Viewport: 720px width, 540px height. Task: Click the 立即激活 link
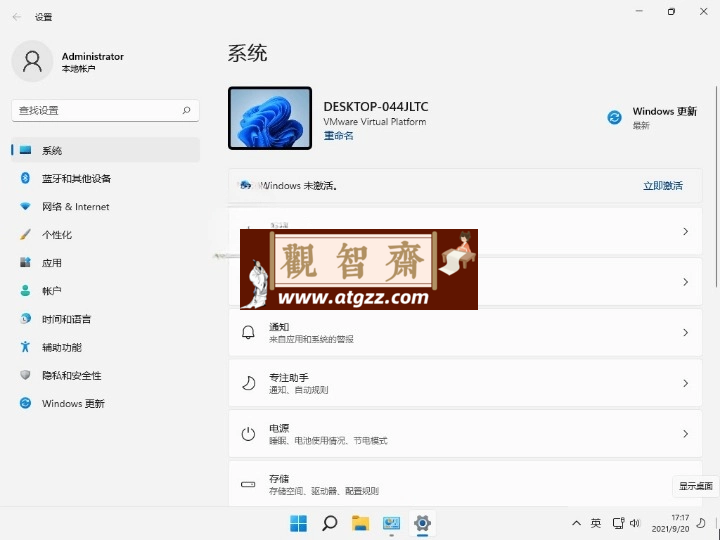[x=663, y=186]
